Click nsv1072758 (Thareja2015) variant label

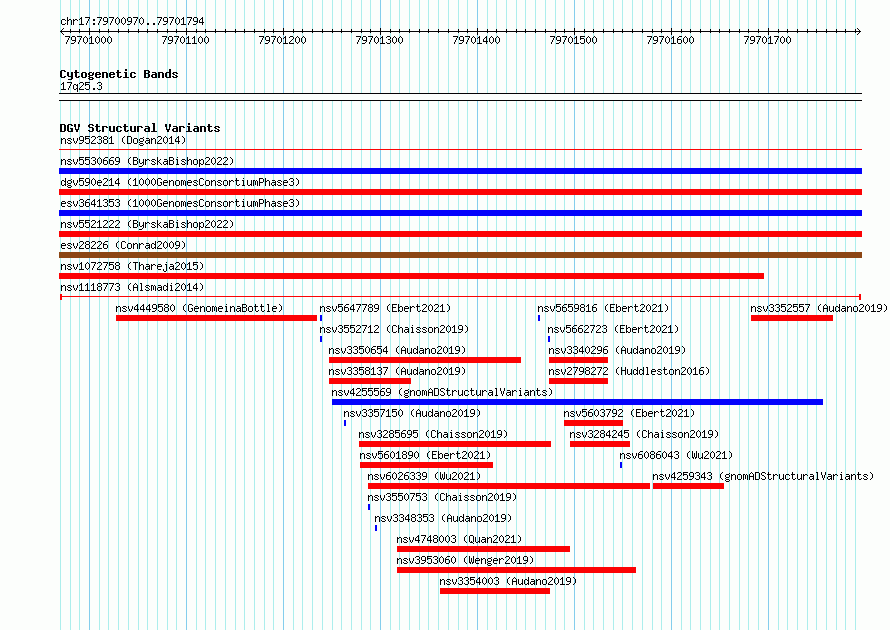click(132, 266)
